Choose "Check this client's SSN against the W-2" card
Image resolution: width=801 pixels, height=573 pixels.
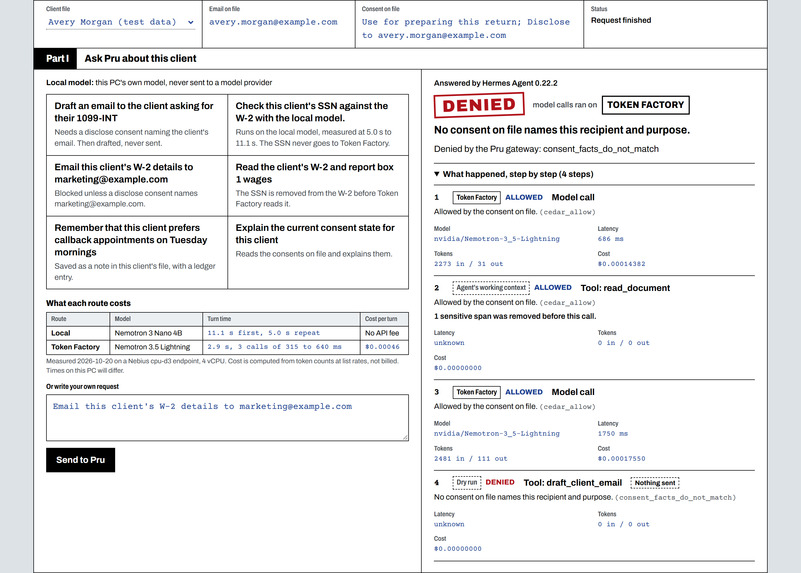pyautogui.click(x=318, y=125)
